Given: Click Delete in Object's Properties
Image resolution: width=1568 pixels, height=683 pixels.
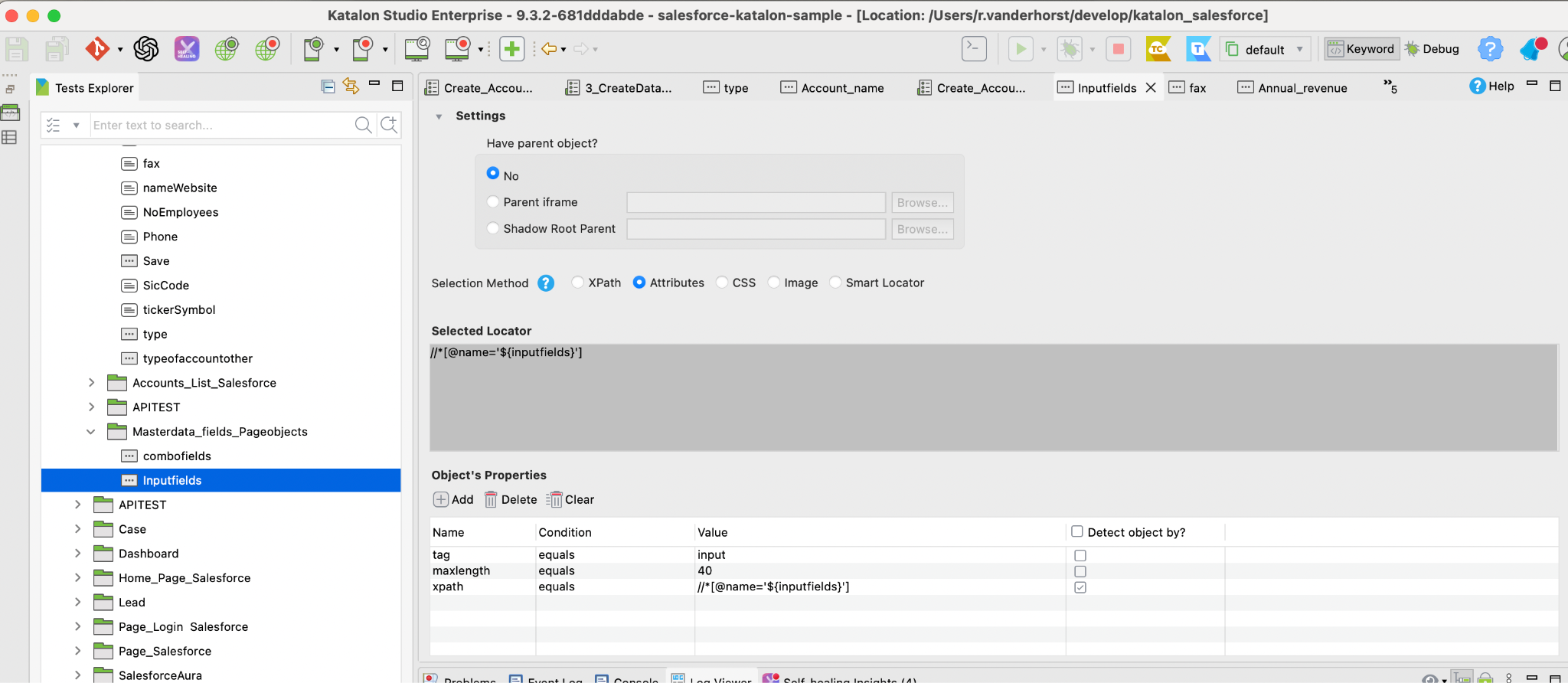Looking at the screenshot, I should [511, 499].
